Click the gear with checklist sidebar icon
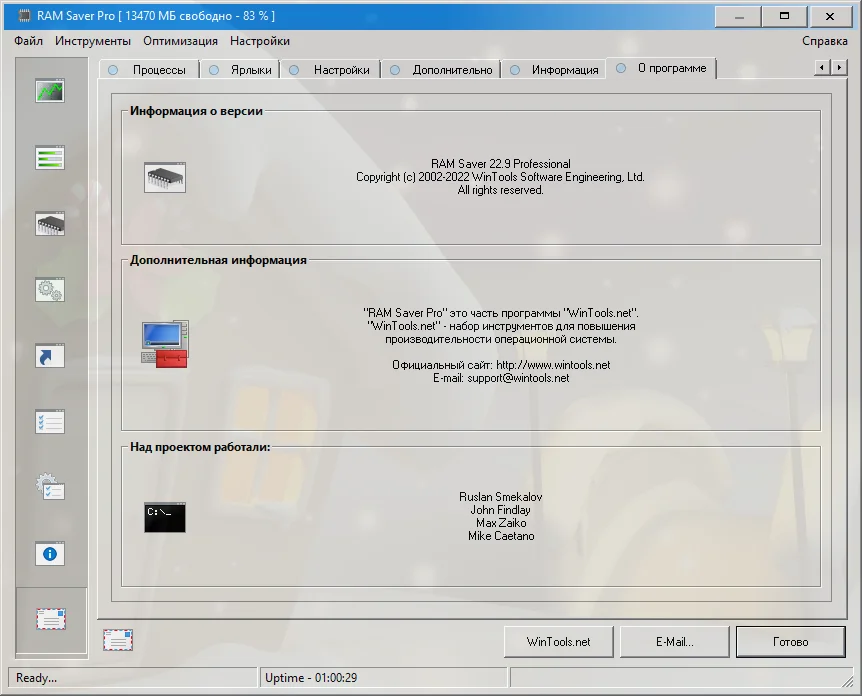Viewport: 862px width, 696px height. [x=50, y=487]
